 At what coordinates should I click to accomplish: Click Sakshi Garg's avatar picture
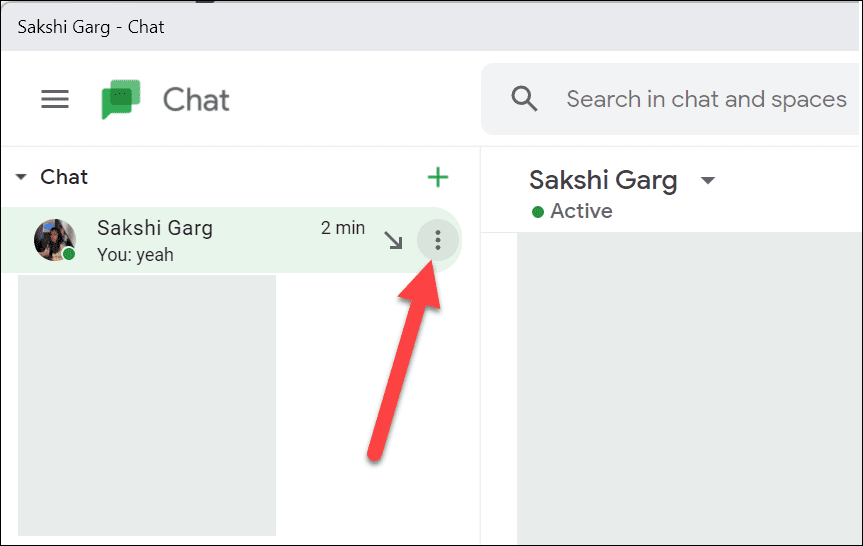coord(54,240)
